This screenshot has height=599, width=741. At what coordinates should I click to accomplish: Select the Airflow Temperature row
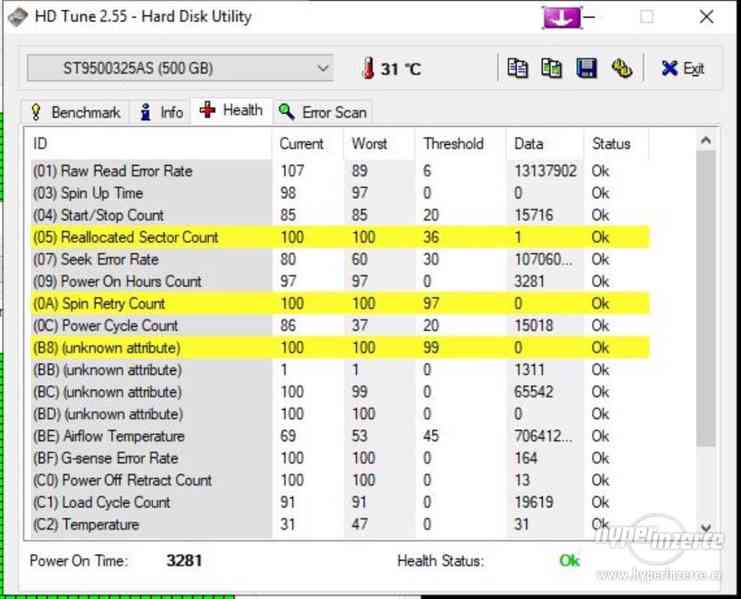[x=340, y=436]
